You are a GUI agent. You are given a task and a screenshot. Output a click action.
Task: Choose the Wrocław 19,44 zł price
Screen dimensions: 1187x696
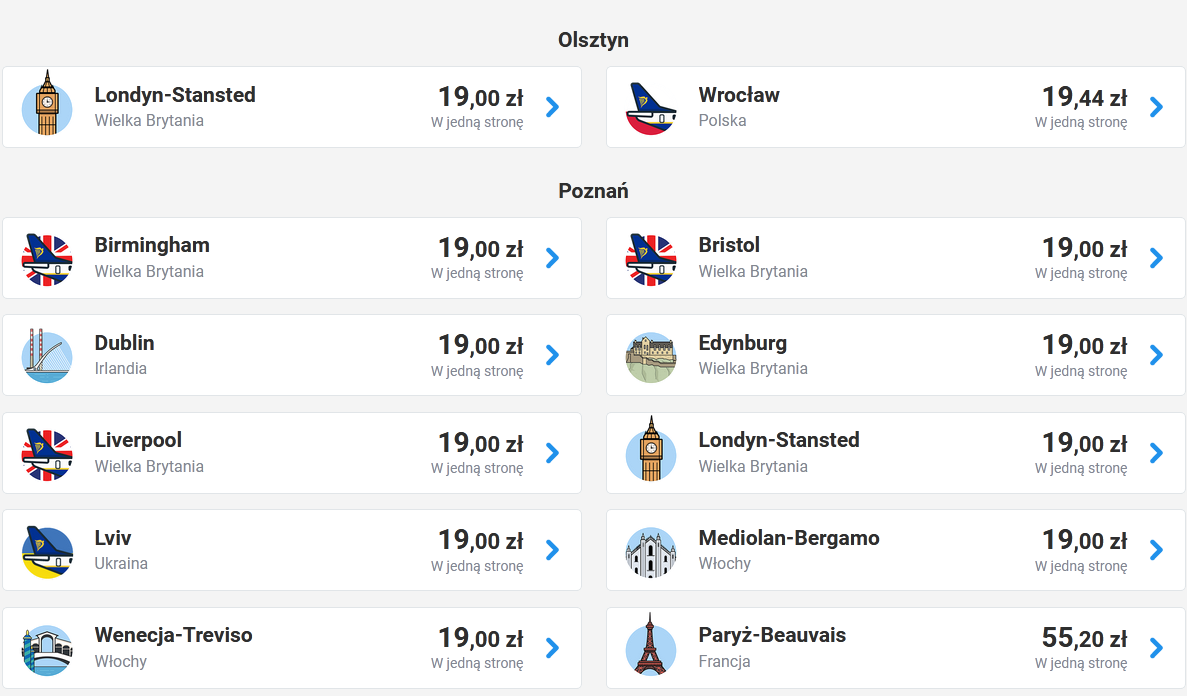tap(1085, 97)
